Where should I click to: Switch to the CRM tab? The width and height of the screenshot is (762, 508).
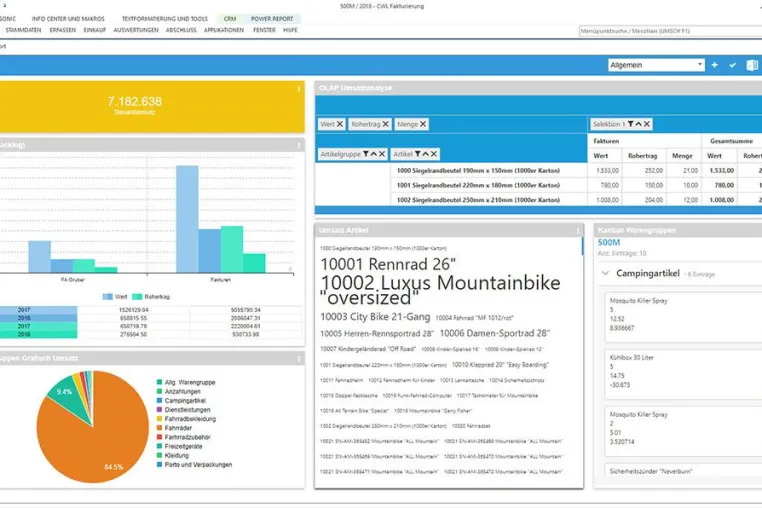click(230, 18)
